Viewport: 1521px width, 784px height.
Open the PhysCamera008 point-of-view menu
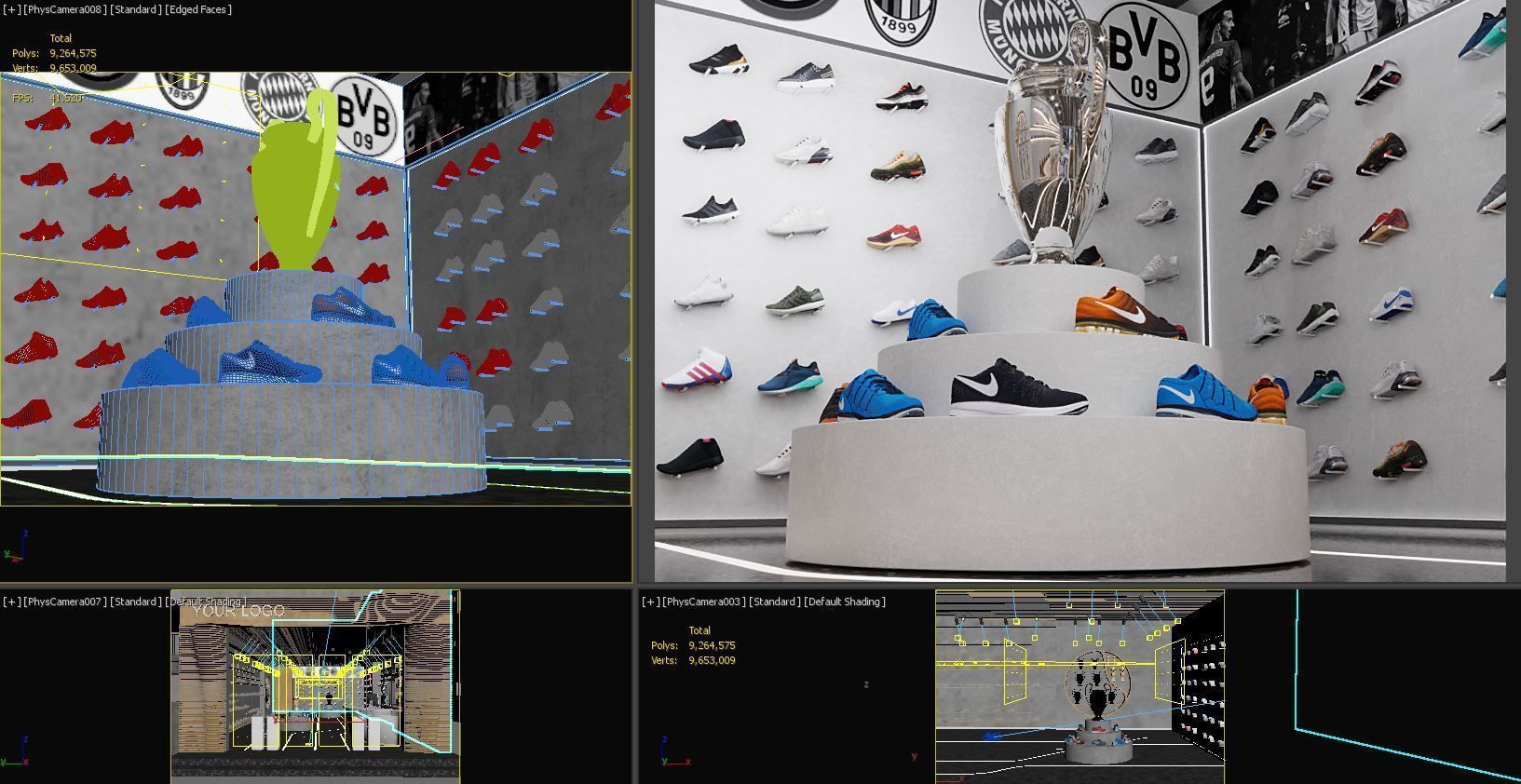pyautogui.click(x=65, y=9)
